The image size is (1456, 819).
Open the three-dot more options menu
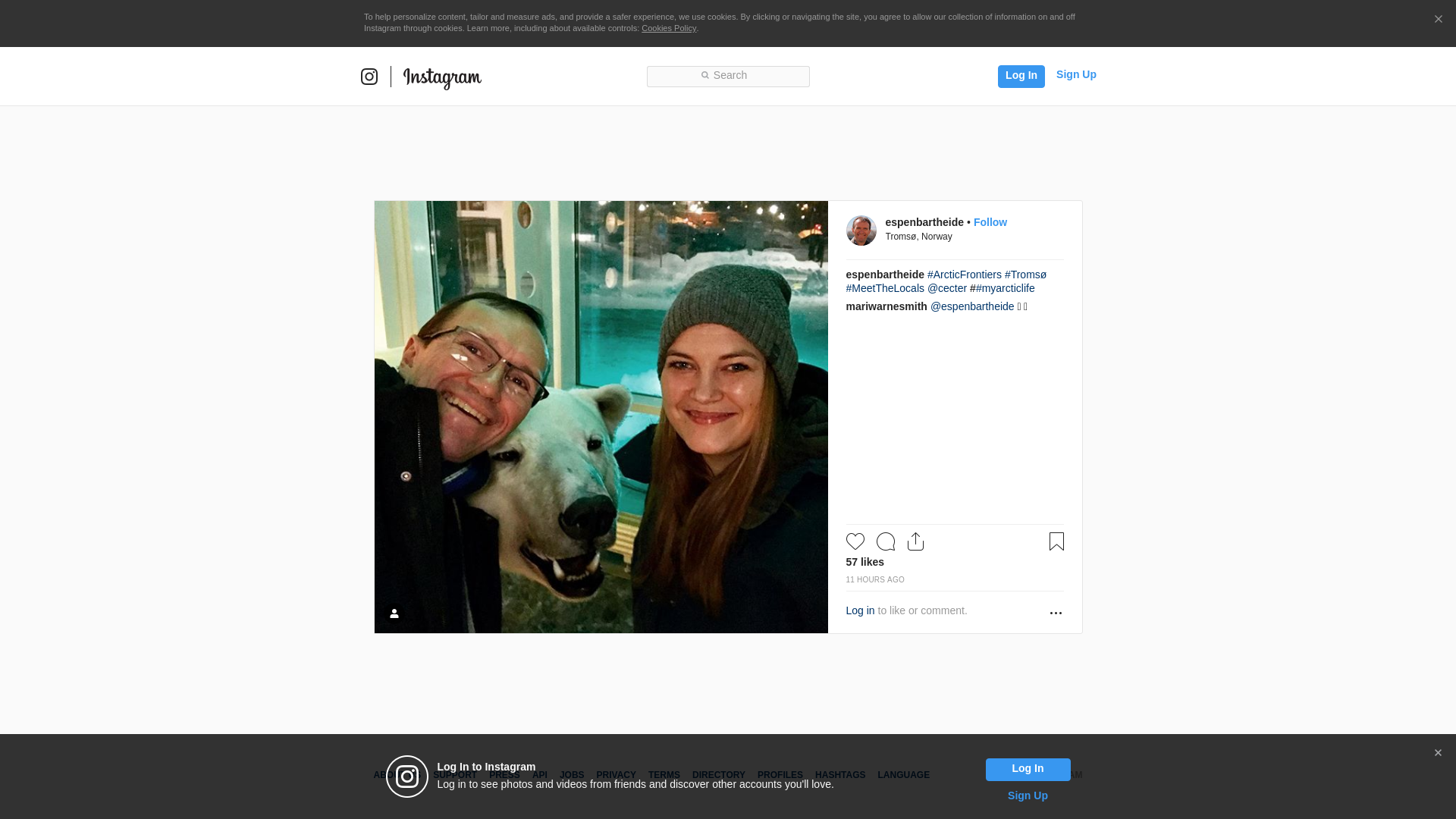[x=1055, y=613]
